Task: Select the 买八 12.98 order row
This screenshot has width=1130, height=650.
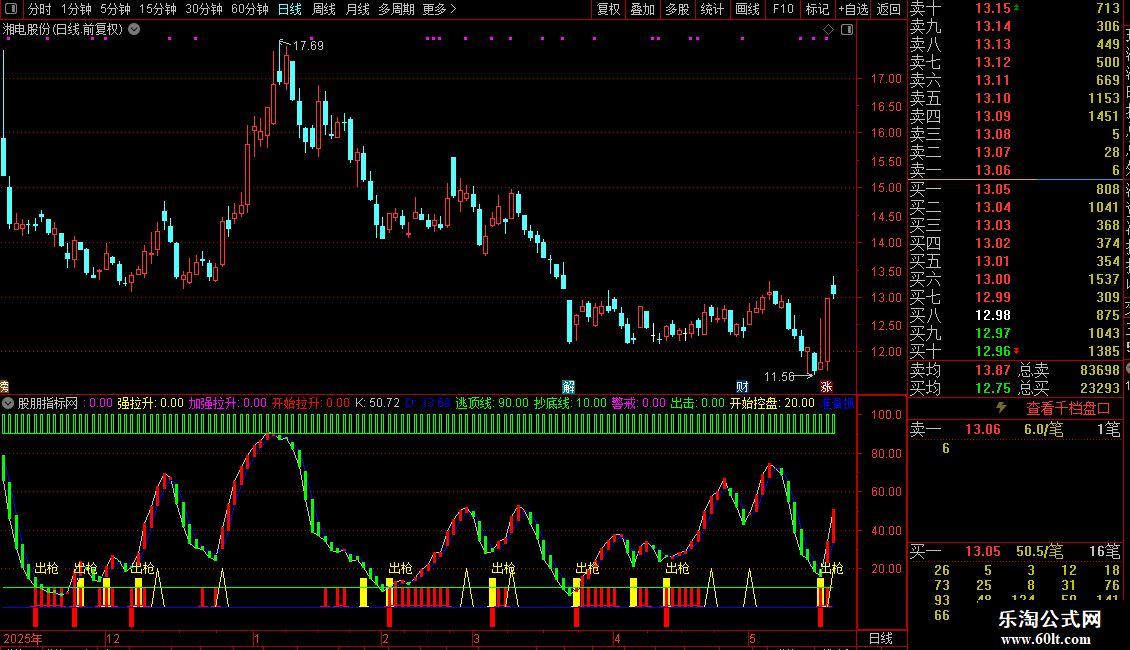Action: (1015, 315)
